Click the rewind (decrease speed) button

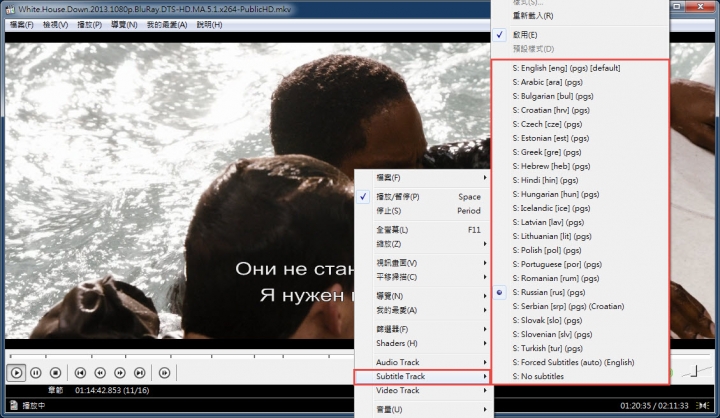(x=100, y=373)
